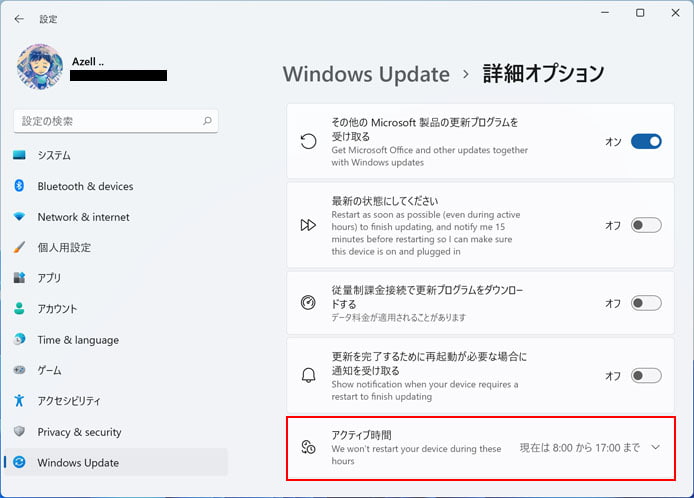Click the アカウント person icon
694x498 pixels.
click(19, 308)
